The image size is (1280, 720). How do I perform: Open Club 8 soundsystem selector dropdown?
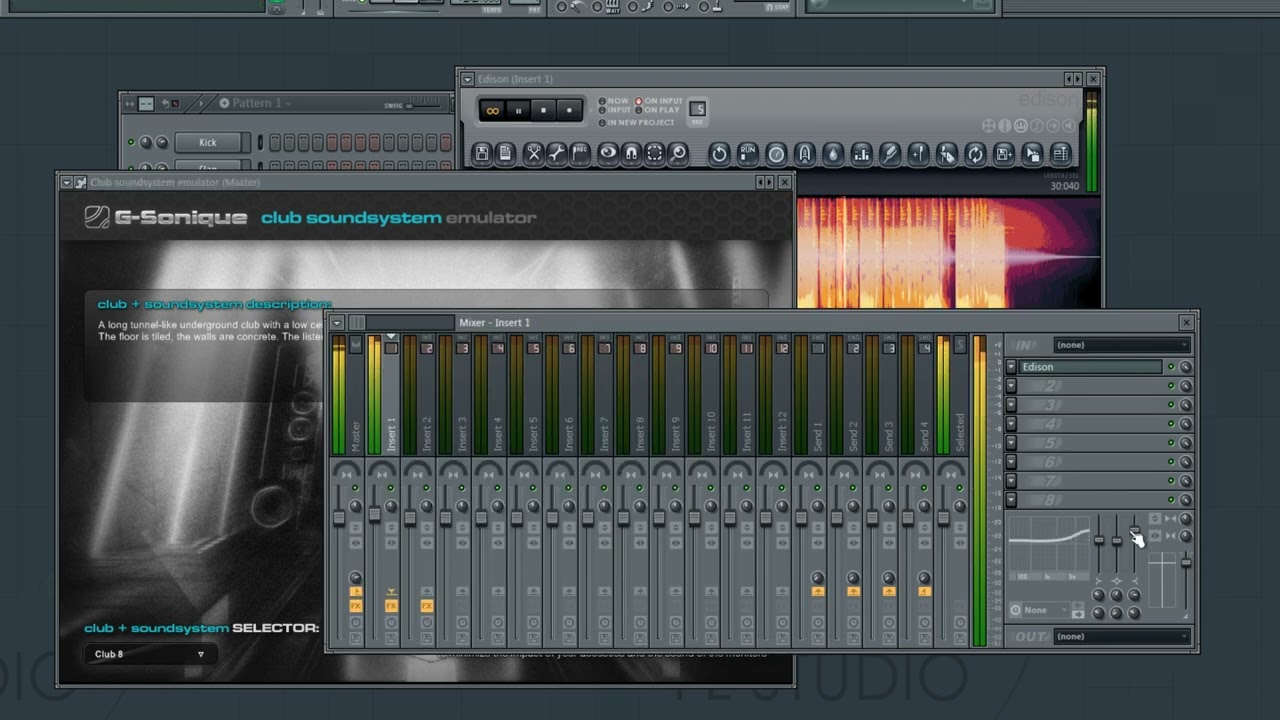(149, 654)
